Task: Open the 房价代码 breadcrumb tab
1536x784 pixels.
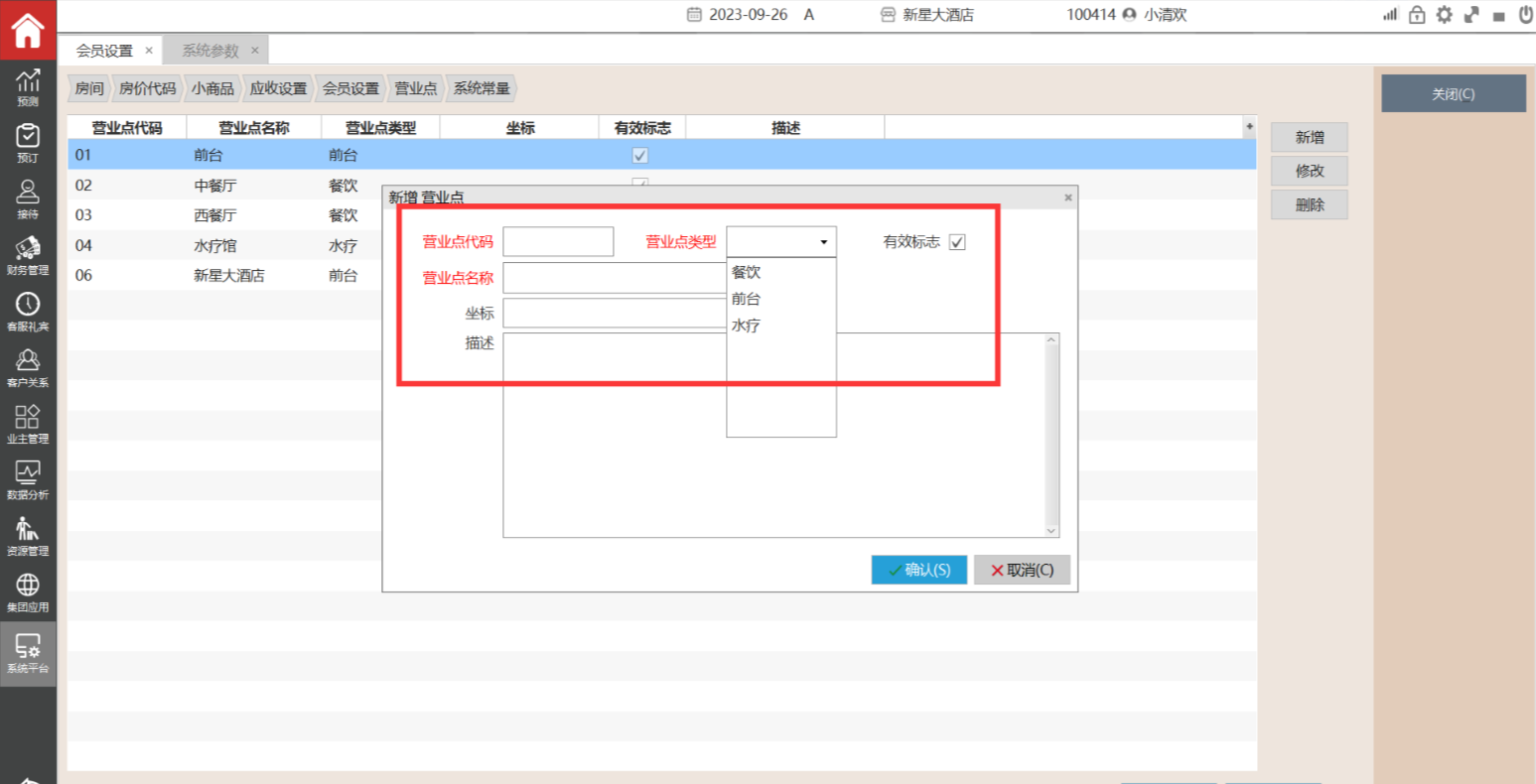Action: [147, 88]
